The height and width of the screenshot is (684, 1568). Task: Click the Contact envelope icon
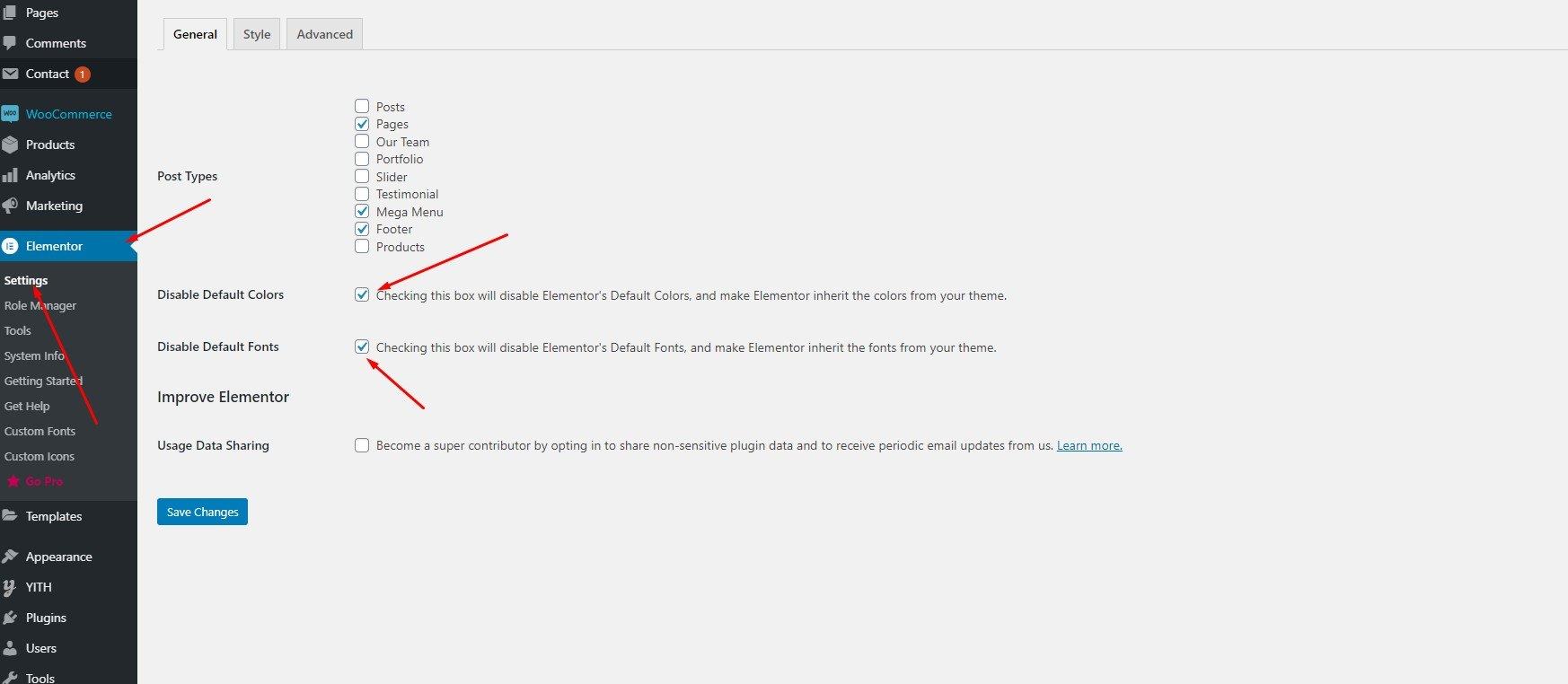click(10, 74)
